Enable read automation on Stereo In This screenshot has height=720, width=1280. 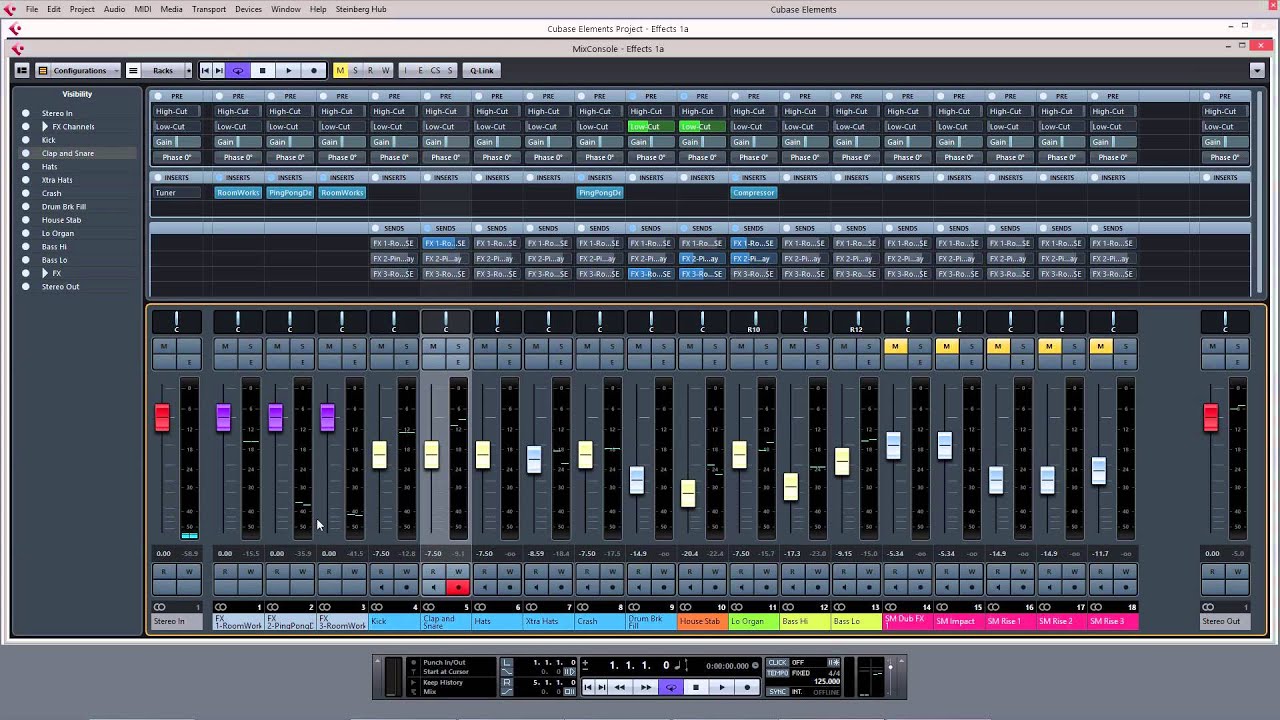click(x=164, y=572)
